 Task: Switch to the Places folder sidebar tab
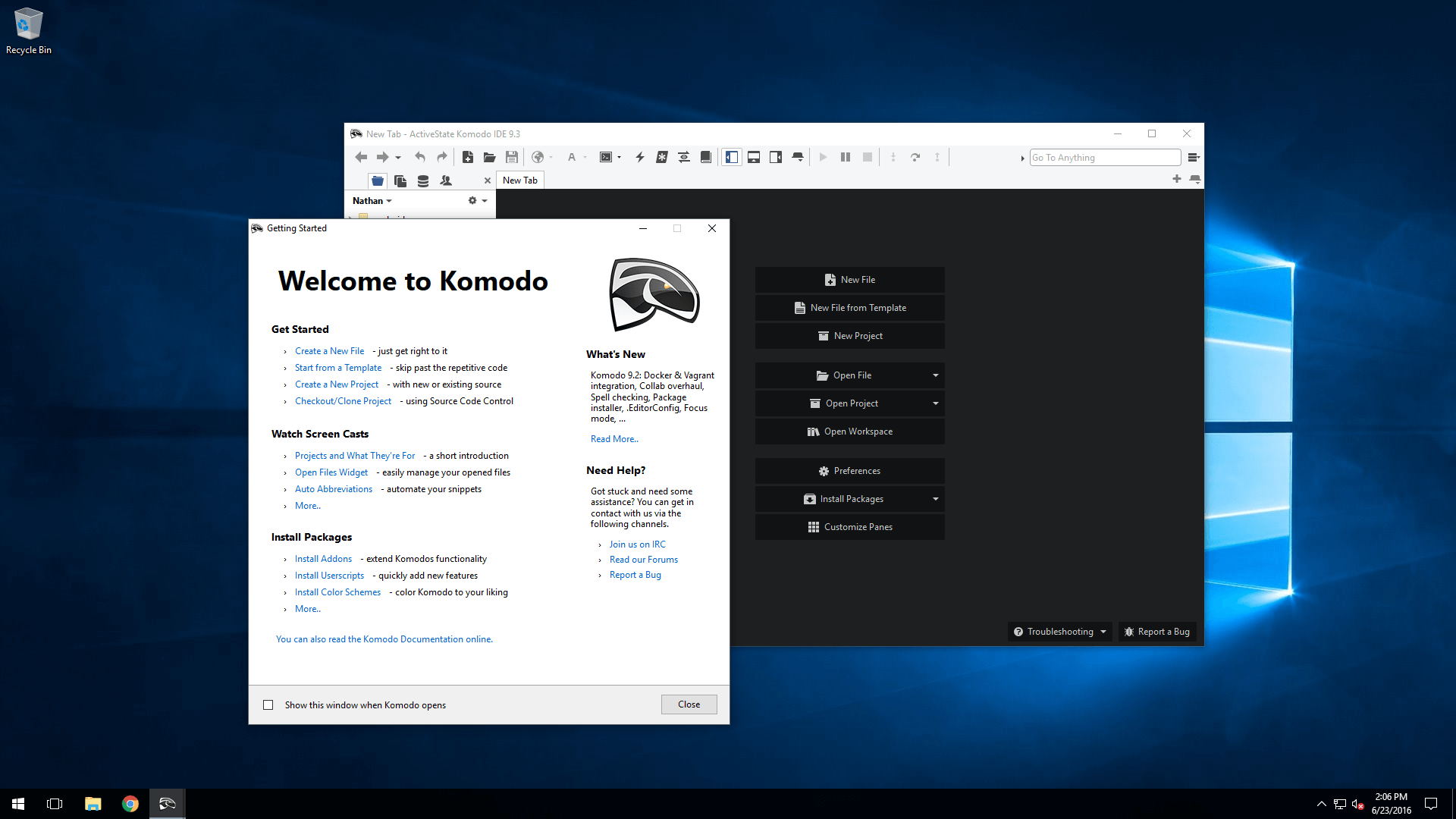[x=378, y=180]
